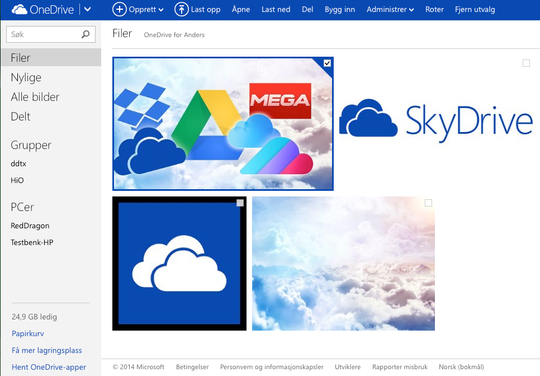The height and width of the screenshot is (376, 540).
Task: Expand the OneDrive app switcher chevron
Action: [88, 9]
